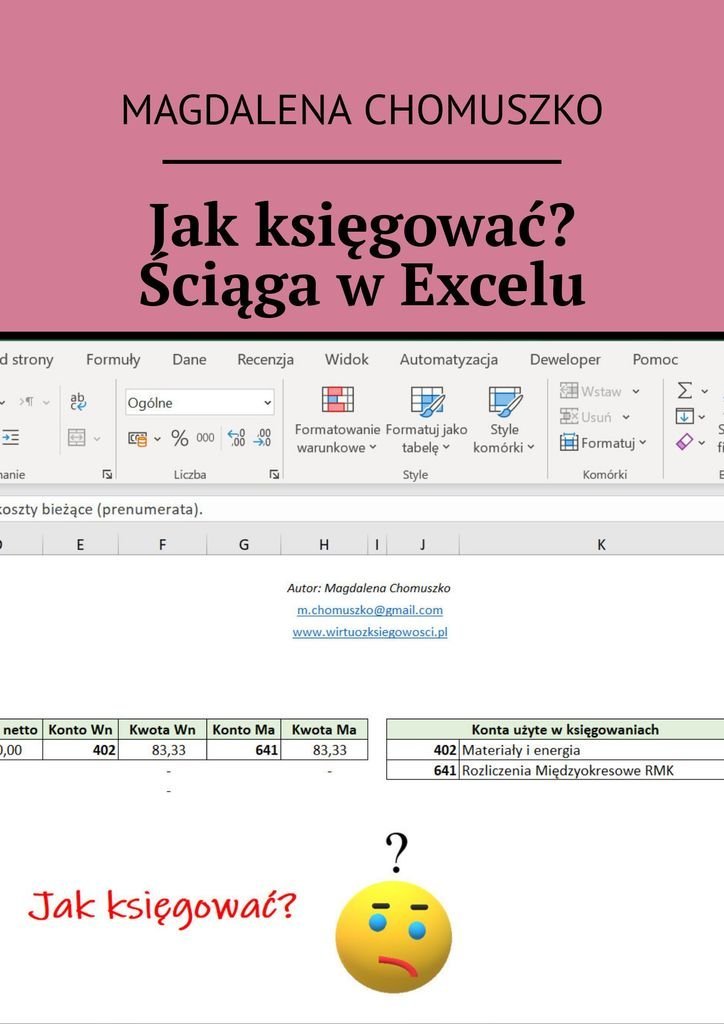724x1024 pixels.
Task: Decrease decimal places
Action: [x=262, y=438]
